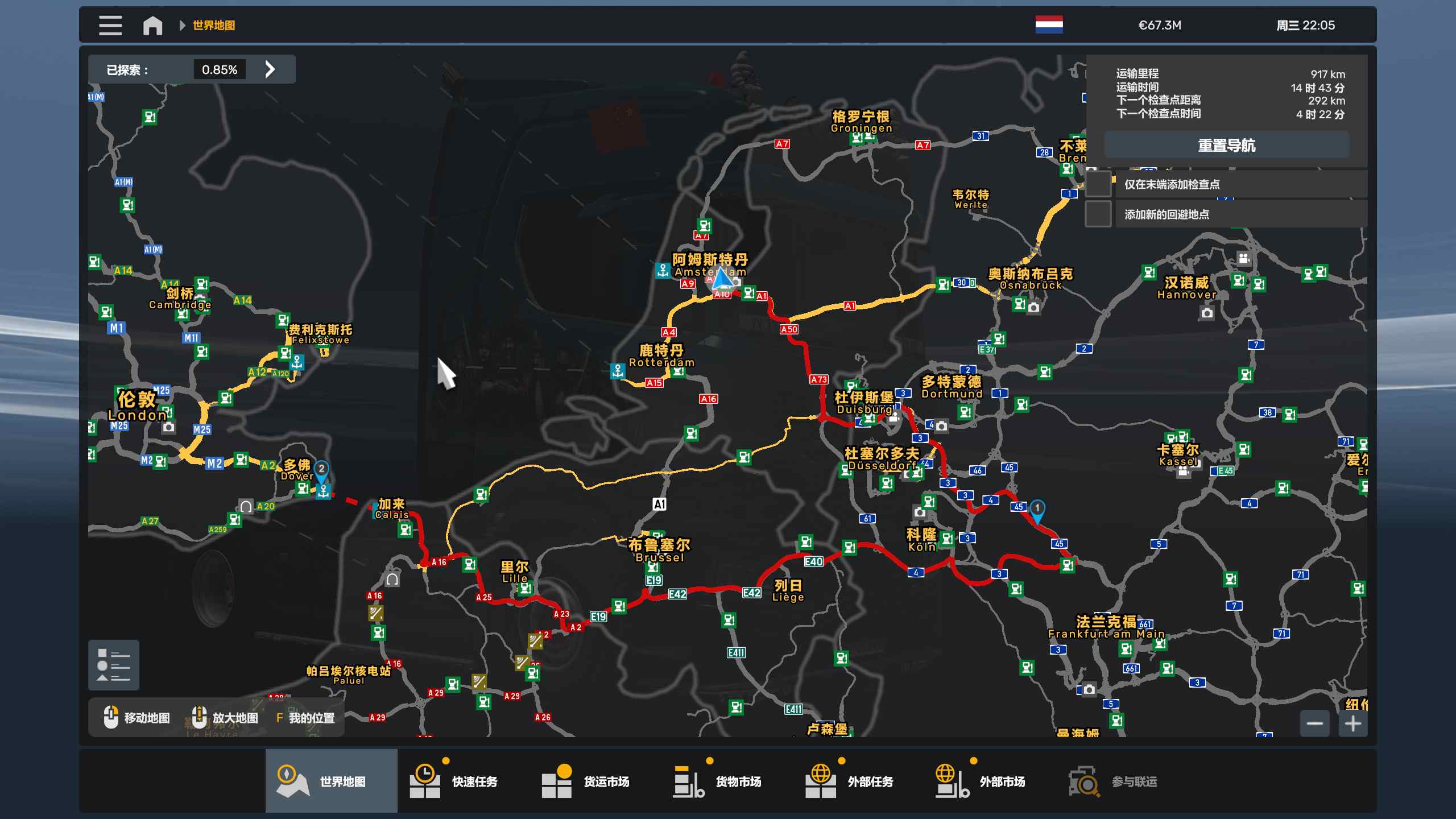
Task: Click the 我的位置 my location hint
Action: point(305,718)
